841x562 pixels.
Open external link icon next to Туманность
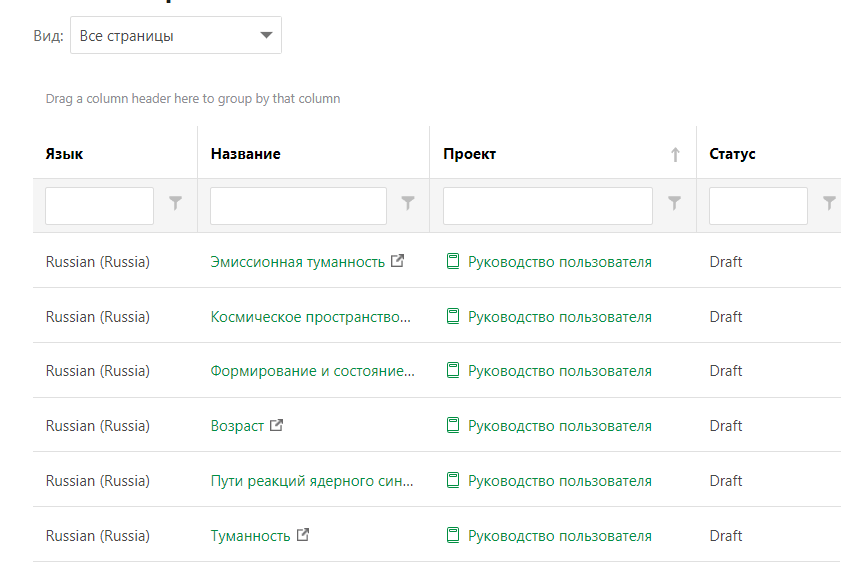click(x=303, y=535)
